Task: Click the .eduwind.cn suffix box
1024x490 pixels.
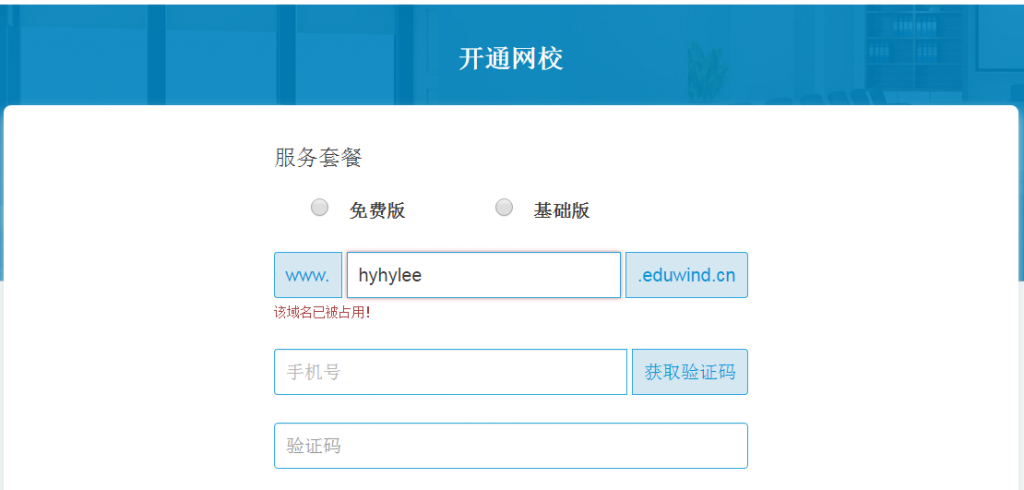Action: tap(686, 275)
